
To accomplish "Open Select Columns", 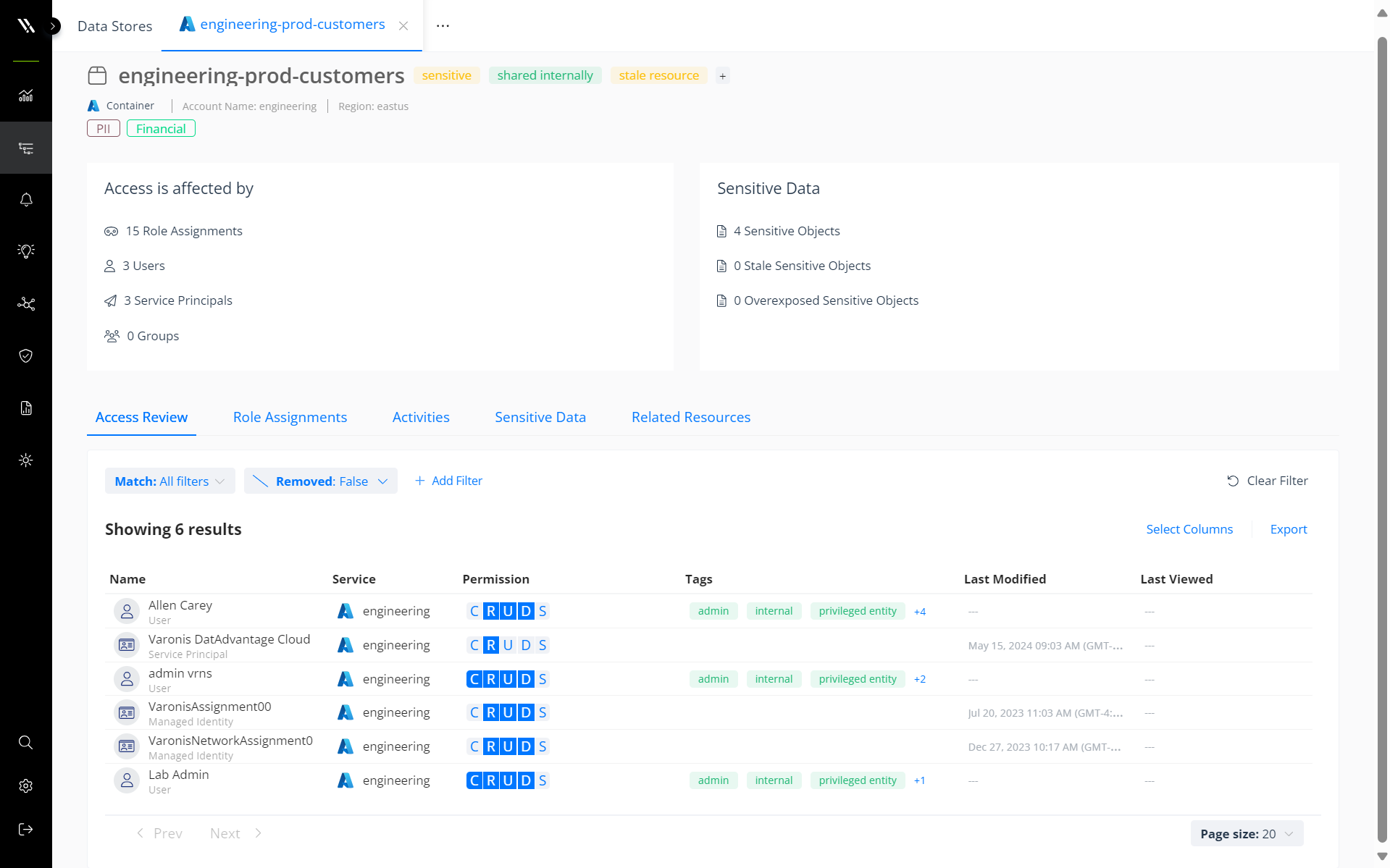I will 1189,529.
